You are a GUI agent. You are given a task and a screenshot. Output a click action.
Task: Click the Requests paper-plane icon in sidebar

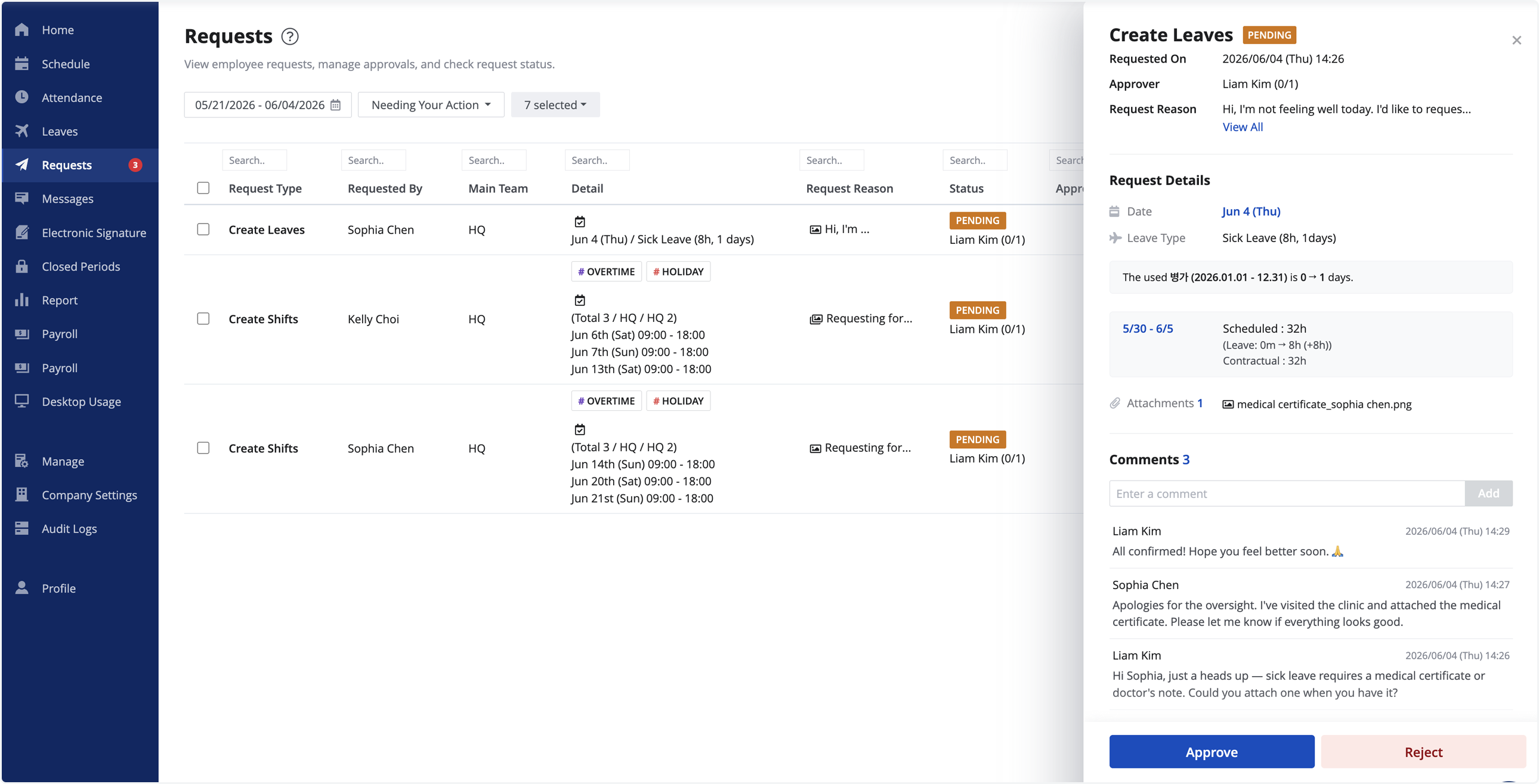(x=22, y=165)
